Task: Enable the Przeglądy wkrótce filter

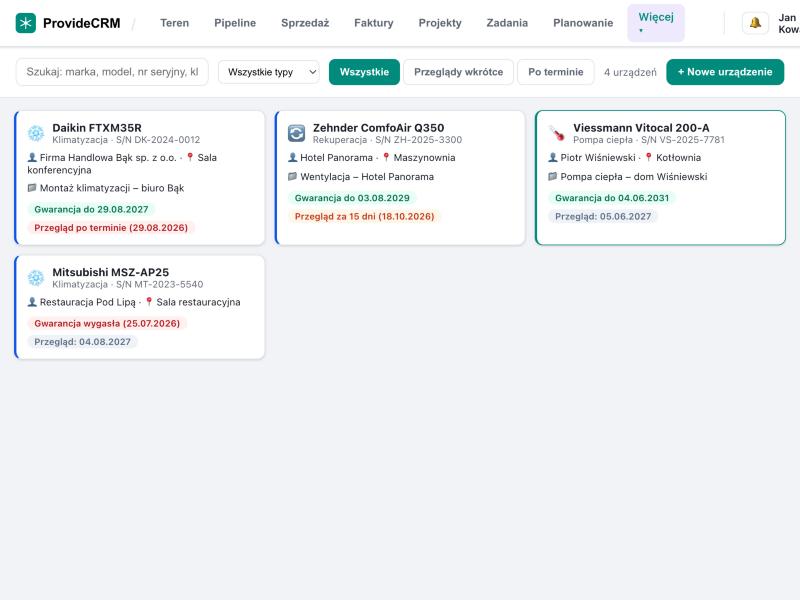Action: 458,72
